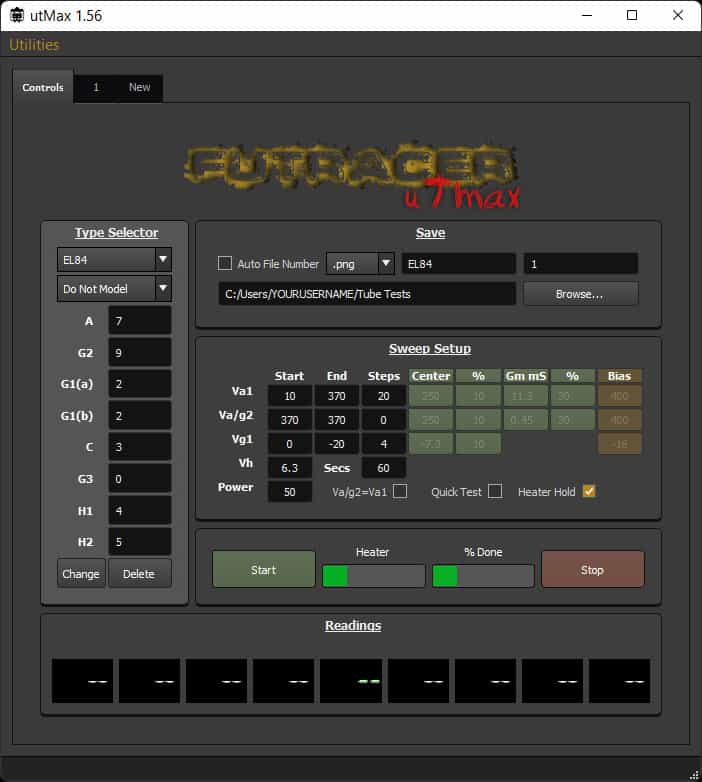Tick the Auto File Number checkbox

coord(225,263)
